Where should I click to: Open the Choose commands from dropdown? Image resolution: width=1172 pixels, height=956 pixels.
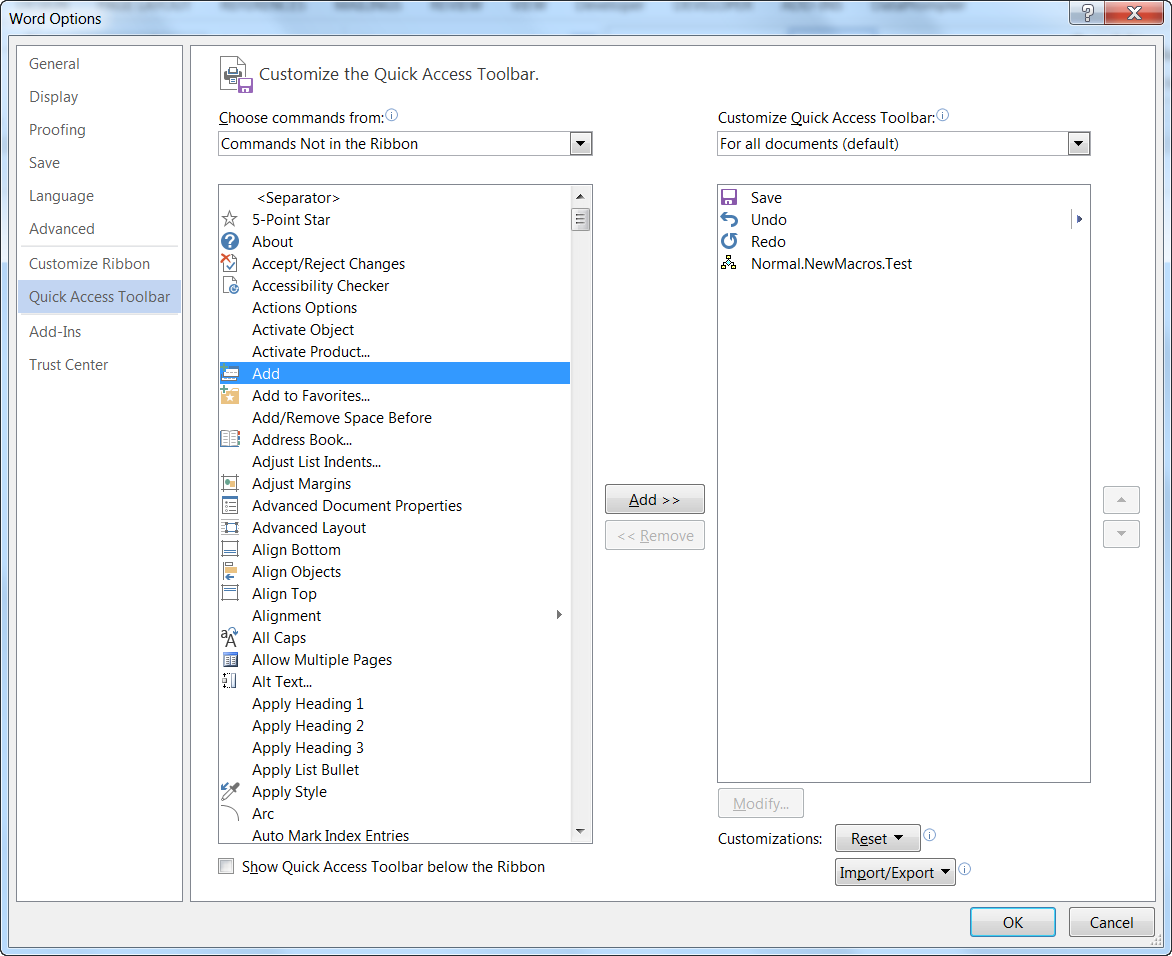[581, 144]
